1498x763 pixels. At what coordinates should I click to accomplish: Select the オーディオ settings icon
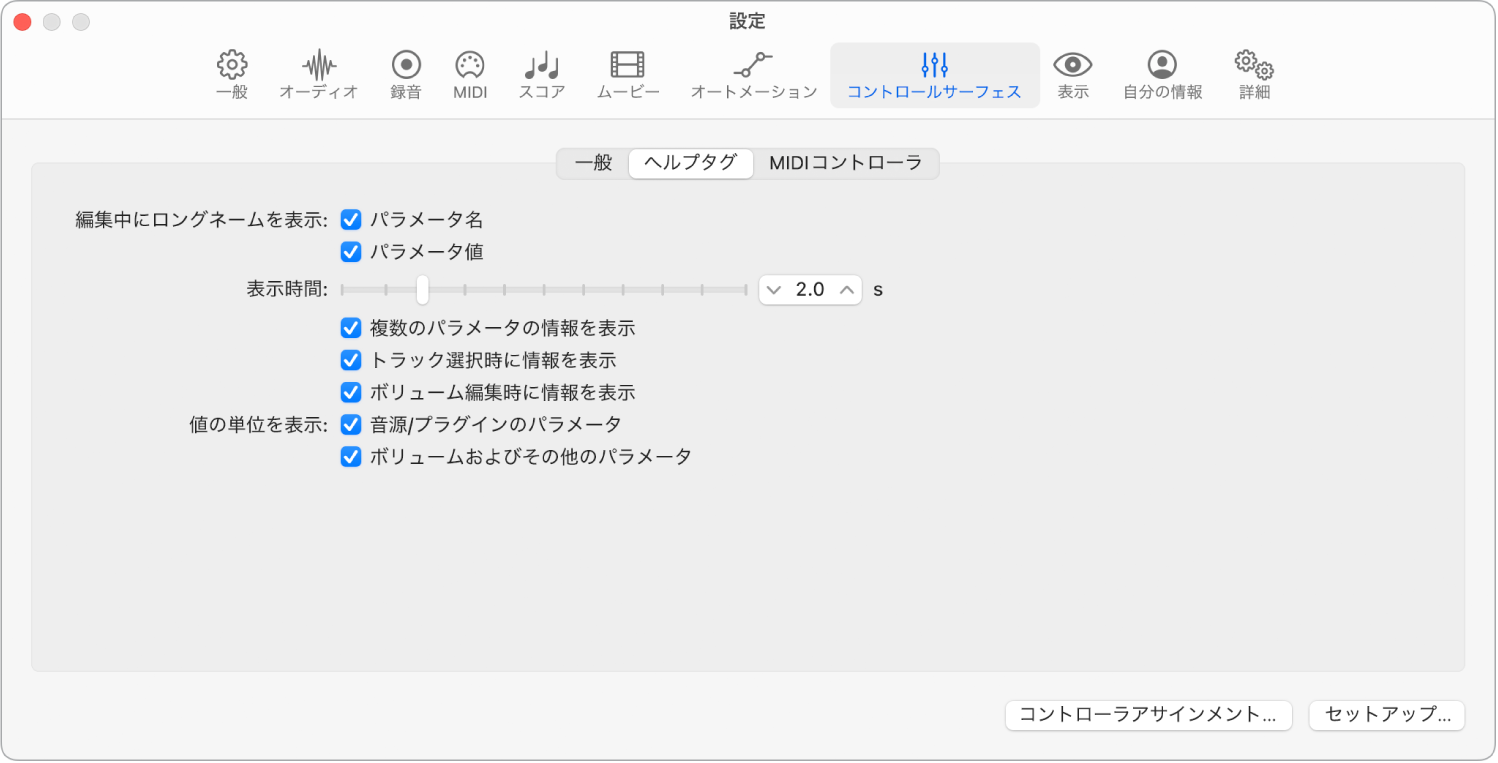[x=318, y=74]
